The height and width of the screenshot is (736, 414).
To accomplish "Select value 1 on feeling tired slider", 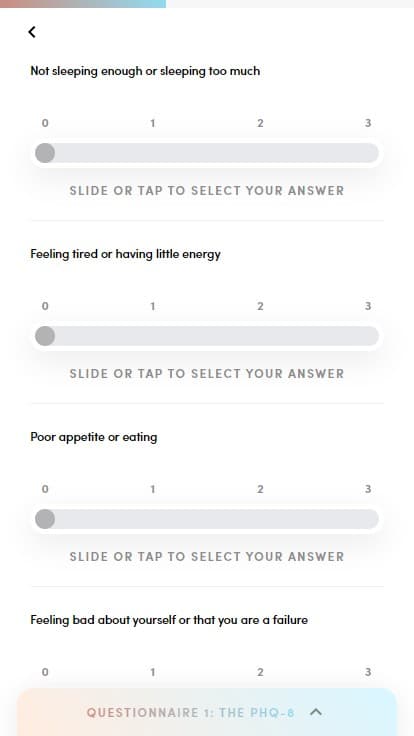I will point(153,336).
